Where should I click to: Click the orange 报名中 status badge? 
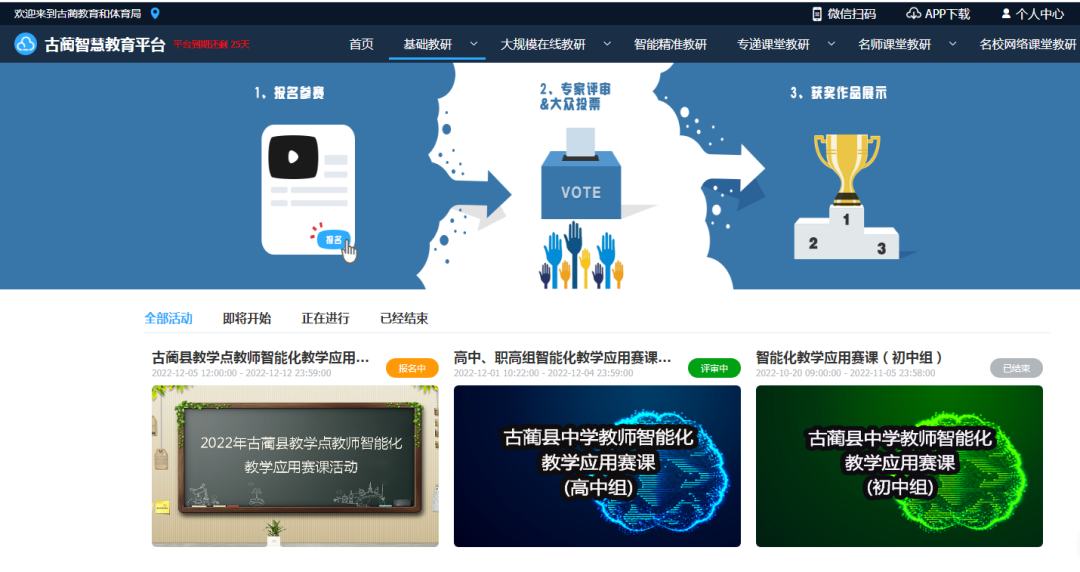point(412,368)
